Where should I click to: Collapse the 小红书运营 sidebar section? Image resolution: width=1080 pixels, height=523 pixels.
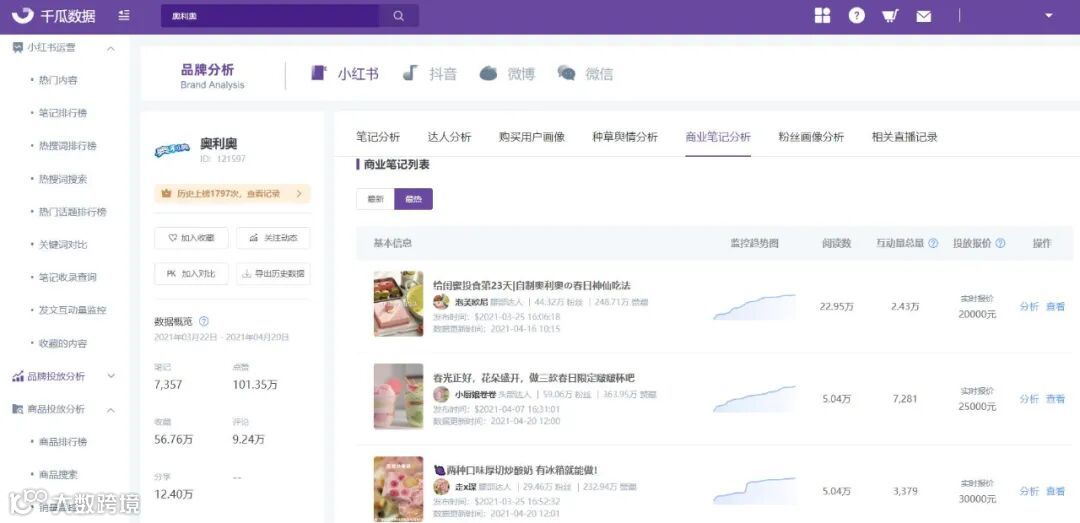tap(111, 48)
